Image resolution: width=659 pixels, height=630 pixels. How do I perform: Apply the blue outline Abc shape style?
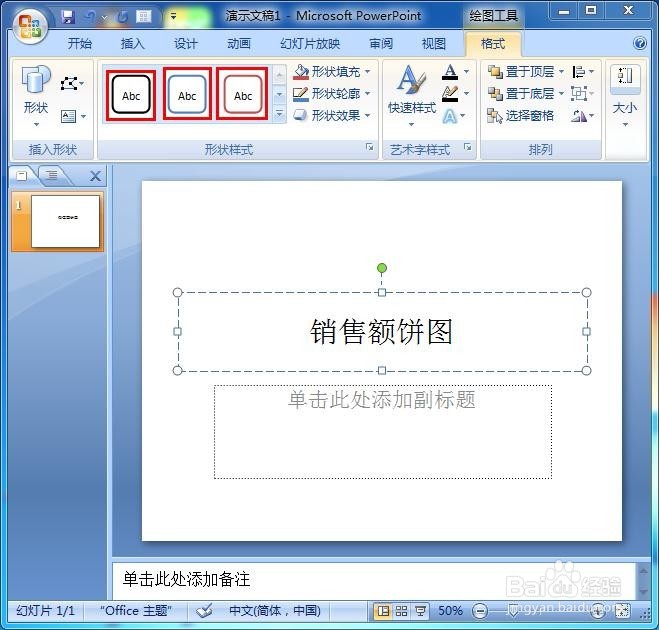click(x=187, y=95)
